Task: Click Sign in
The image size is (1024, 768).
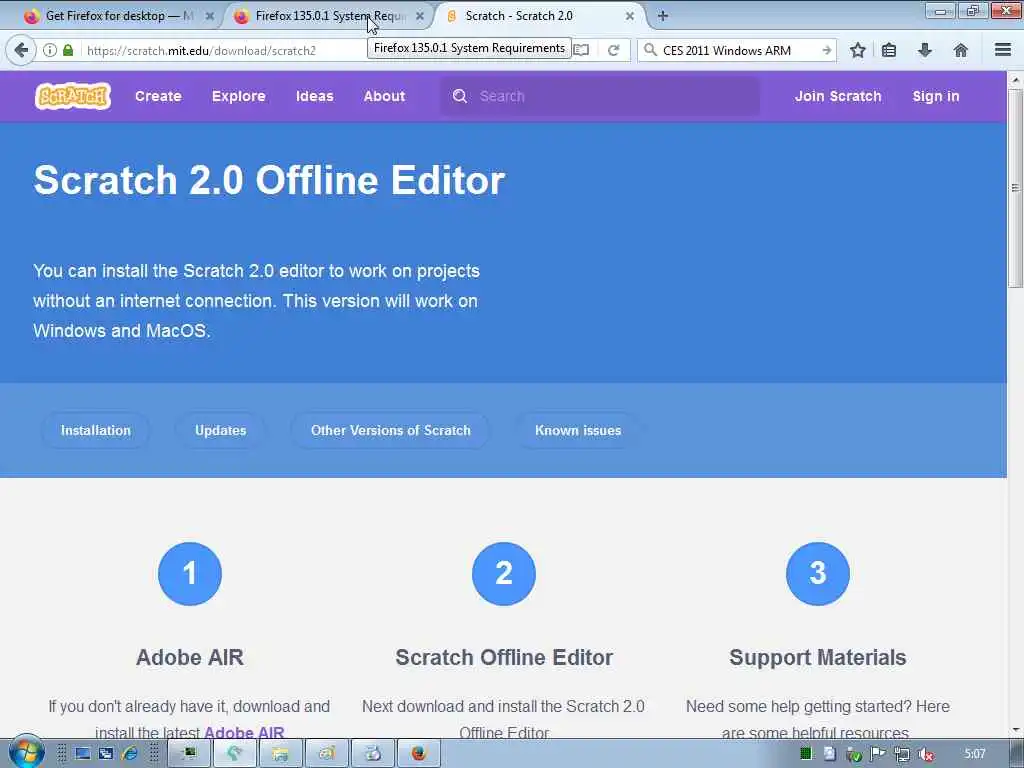Action: 935,96
